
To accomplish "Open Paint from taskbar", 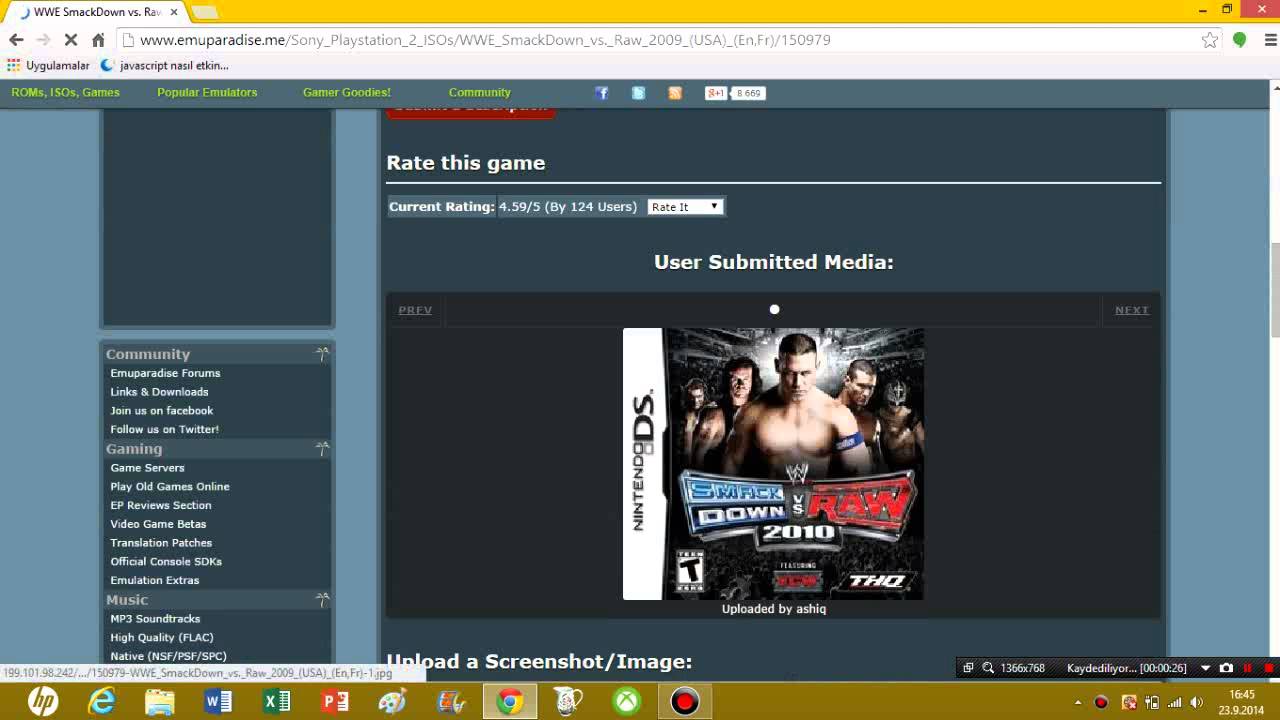I will click(393, 702).
